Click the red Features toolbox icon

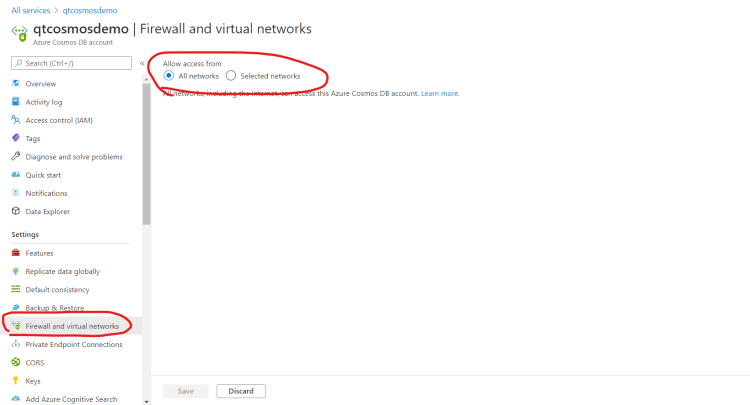coord(16,252)
